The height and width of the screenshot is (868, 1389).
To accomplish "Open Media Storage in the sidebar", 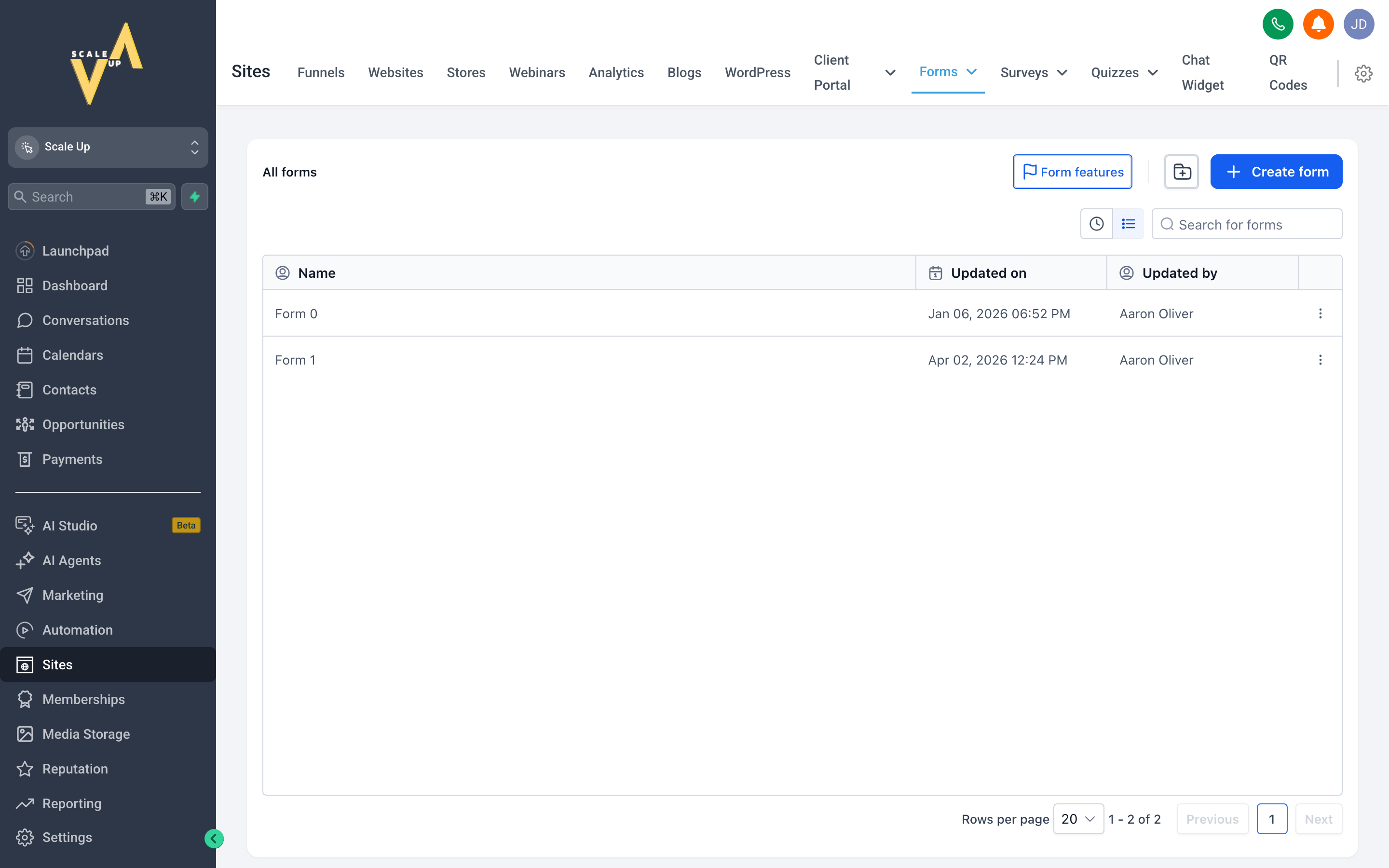I will click(x=108, y=733).
